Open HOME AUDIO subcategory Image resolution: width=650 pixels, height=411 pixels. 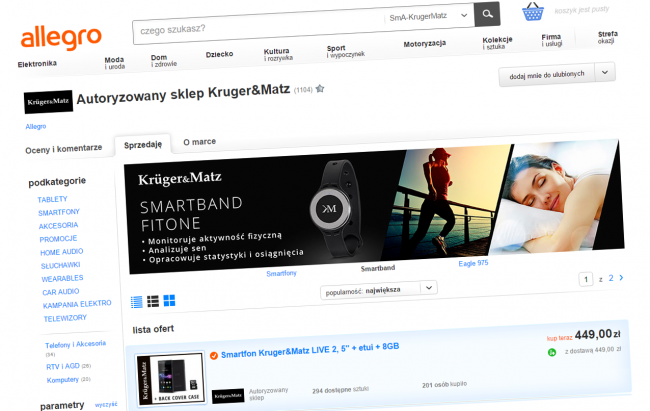(x=62, y=252)
